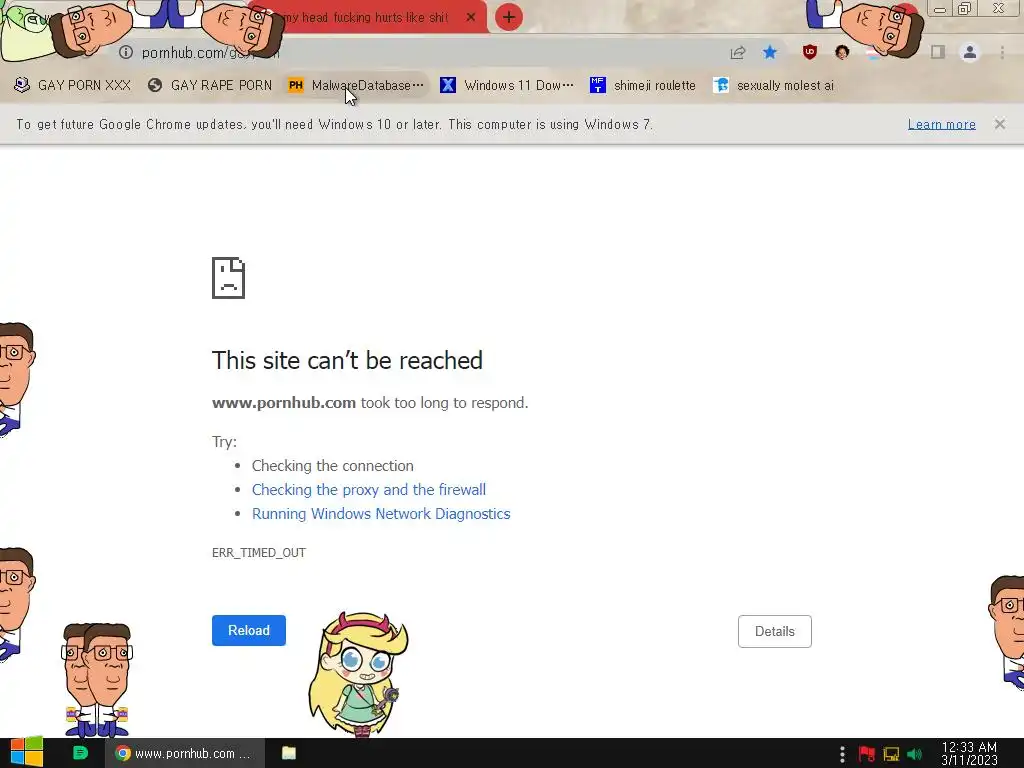Select the Chrome window on the taskbar
Viewport: 1024px width, 768px height.
click(x=185, y=753)
